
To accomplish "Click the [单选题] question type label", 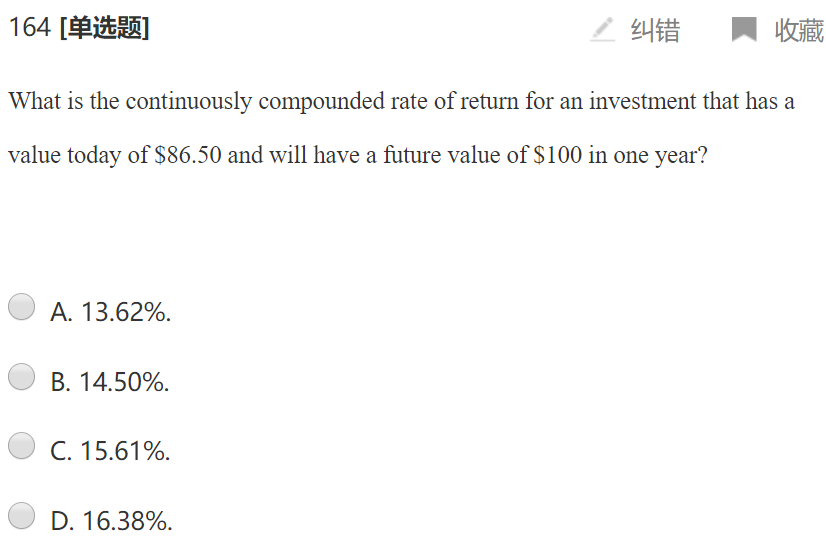I will tap(105, 29).
